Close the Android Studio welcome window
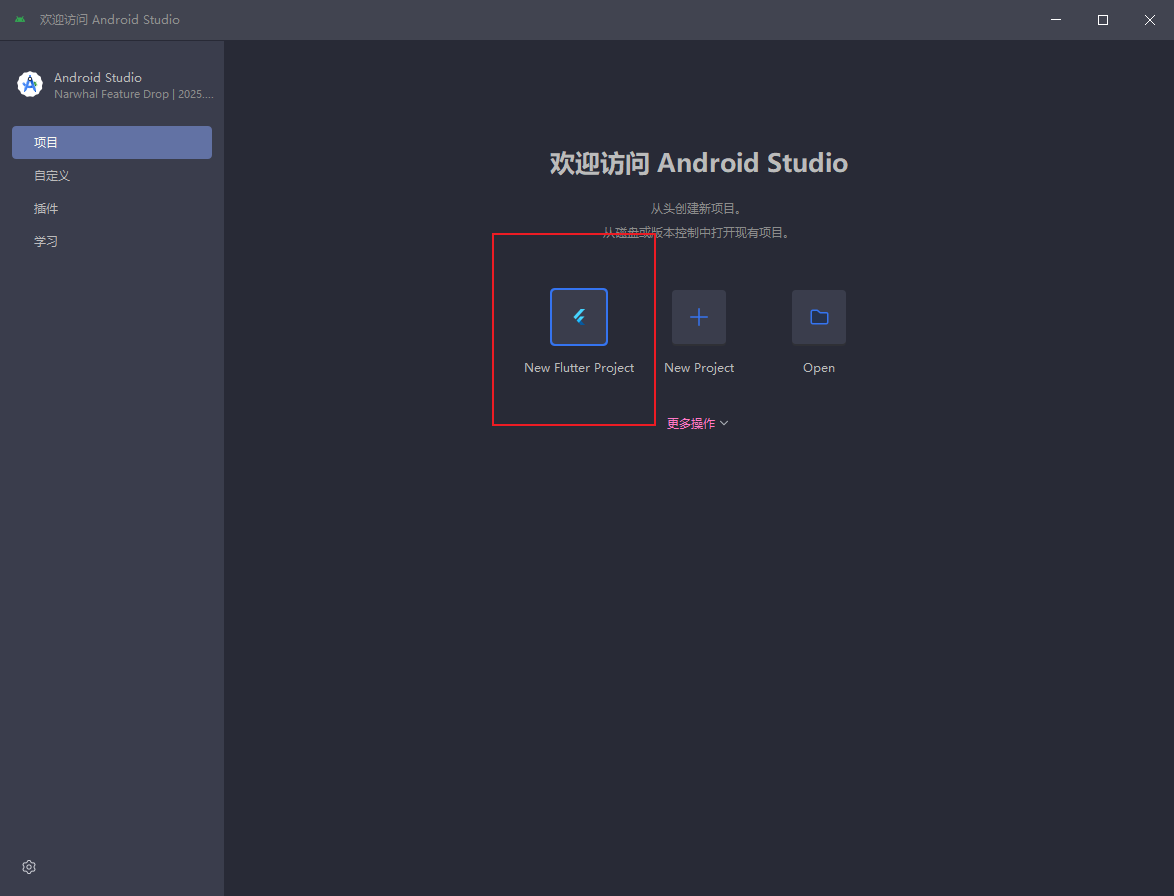This screenshot has width=1174, height=896. [x=1150, y=20]
